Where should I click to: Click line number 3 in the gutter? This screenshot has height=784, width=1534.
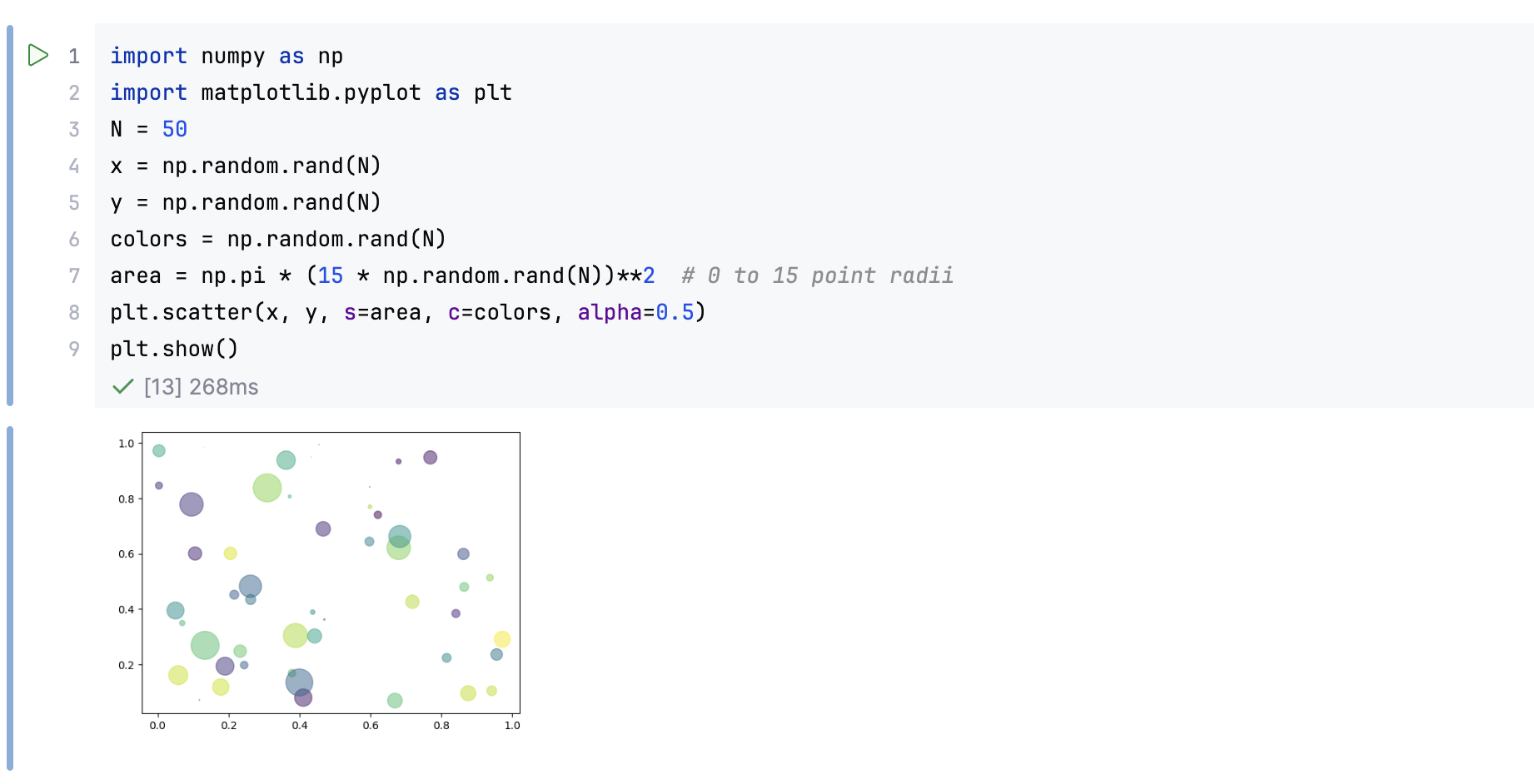coord(74,130)
